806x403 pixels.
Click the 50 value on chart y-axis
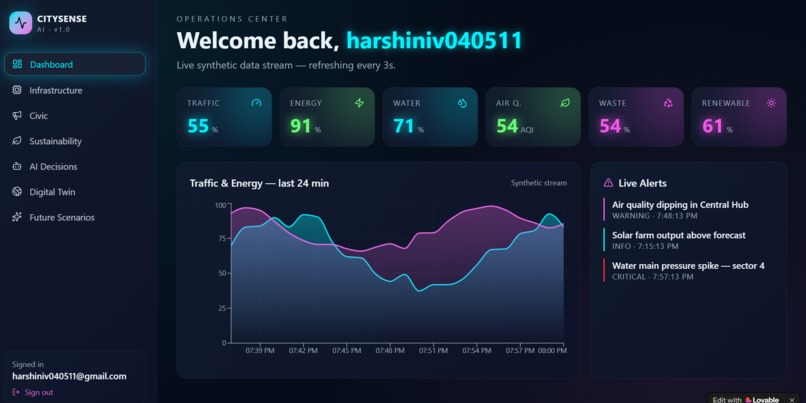tap(222, 273)
